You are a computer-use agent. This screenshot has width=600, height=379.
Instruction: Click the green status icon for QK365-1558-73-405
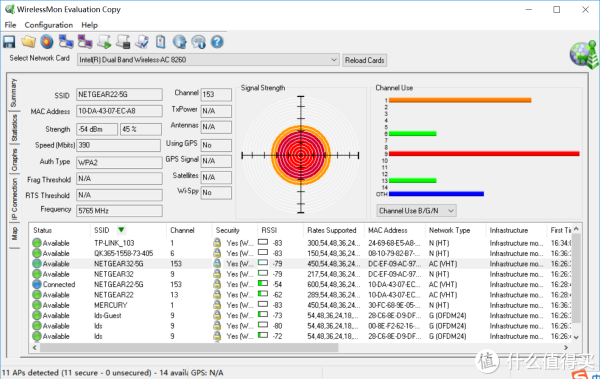coord(37,253)
